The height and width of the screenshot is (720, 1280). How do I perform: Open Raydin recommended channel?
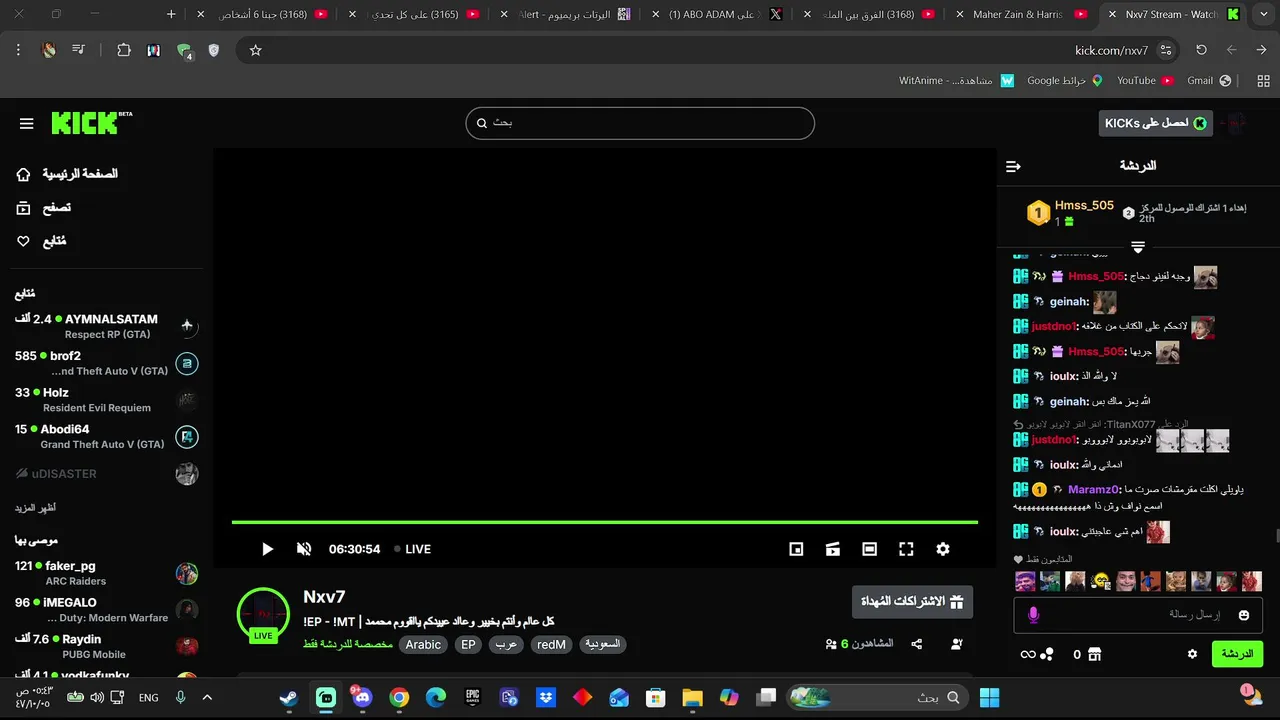(106, 647)
